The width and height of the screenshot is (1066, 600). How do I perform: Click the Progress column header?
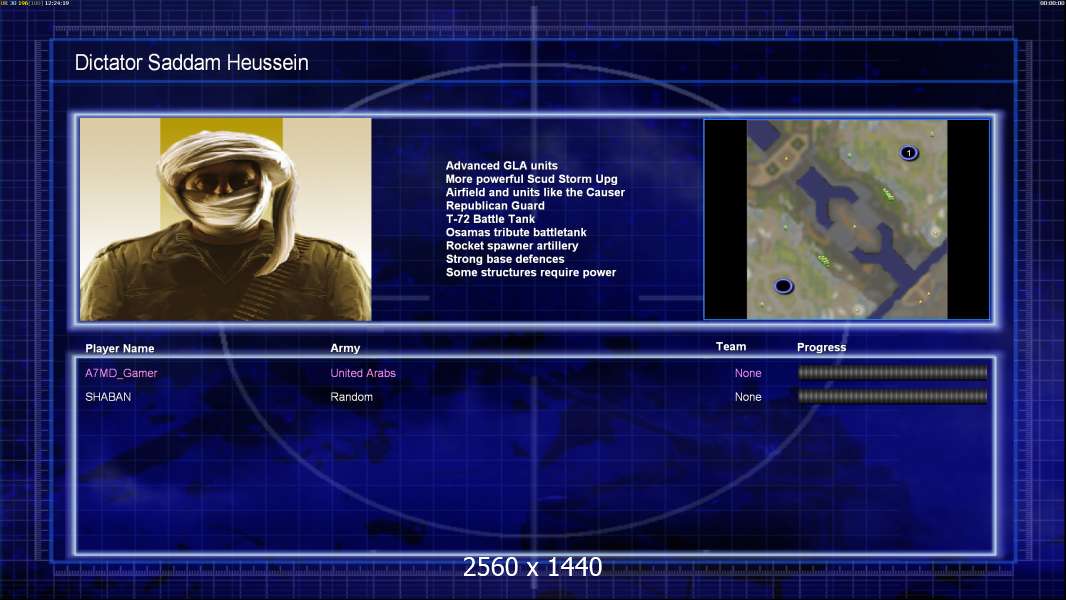pyautogui.click(x=821, y=348)
